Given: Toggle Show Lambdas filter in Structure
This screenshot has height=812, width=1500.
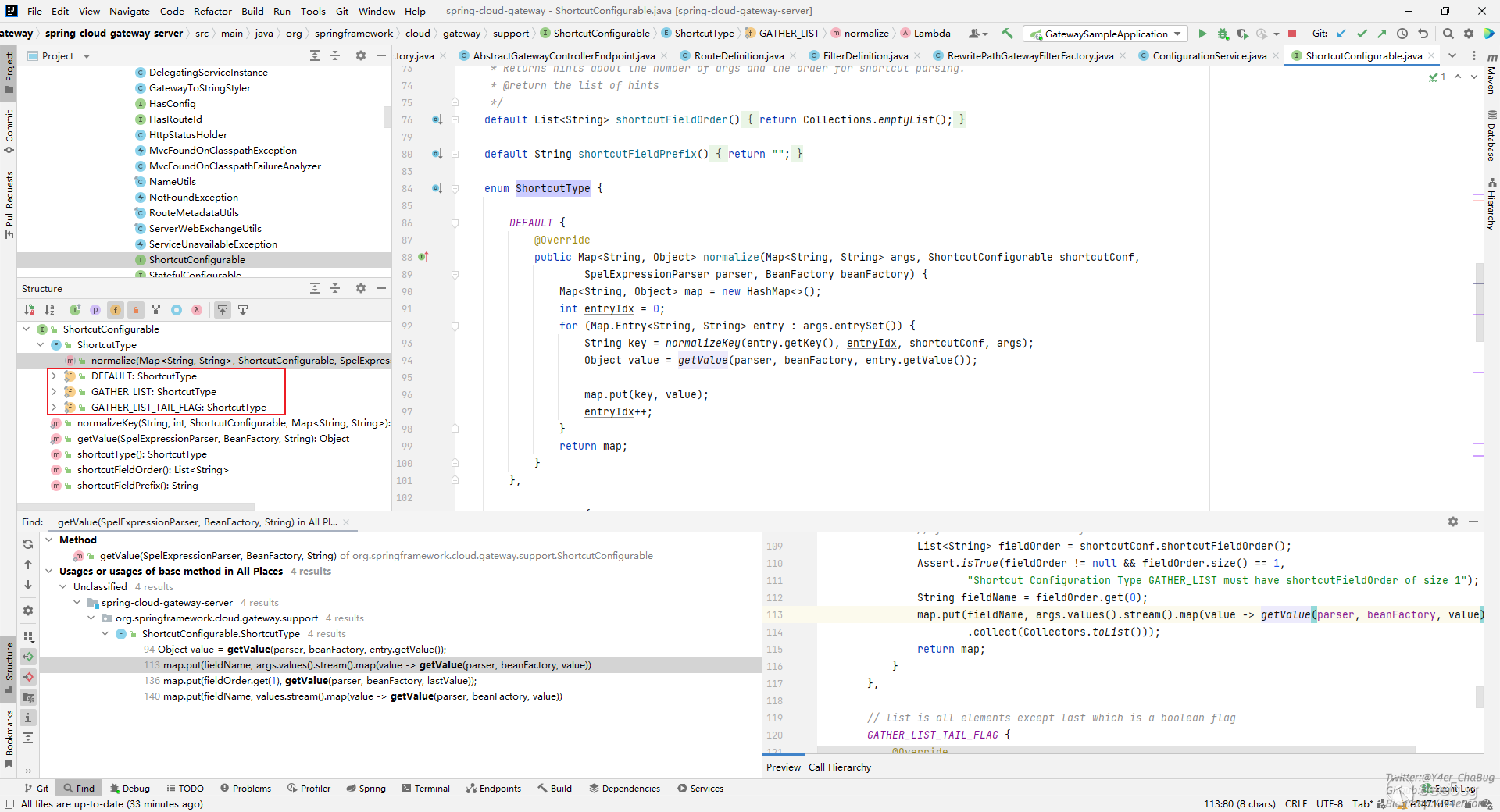Looking at the screenshot, I should pos(197,310).
